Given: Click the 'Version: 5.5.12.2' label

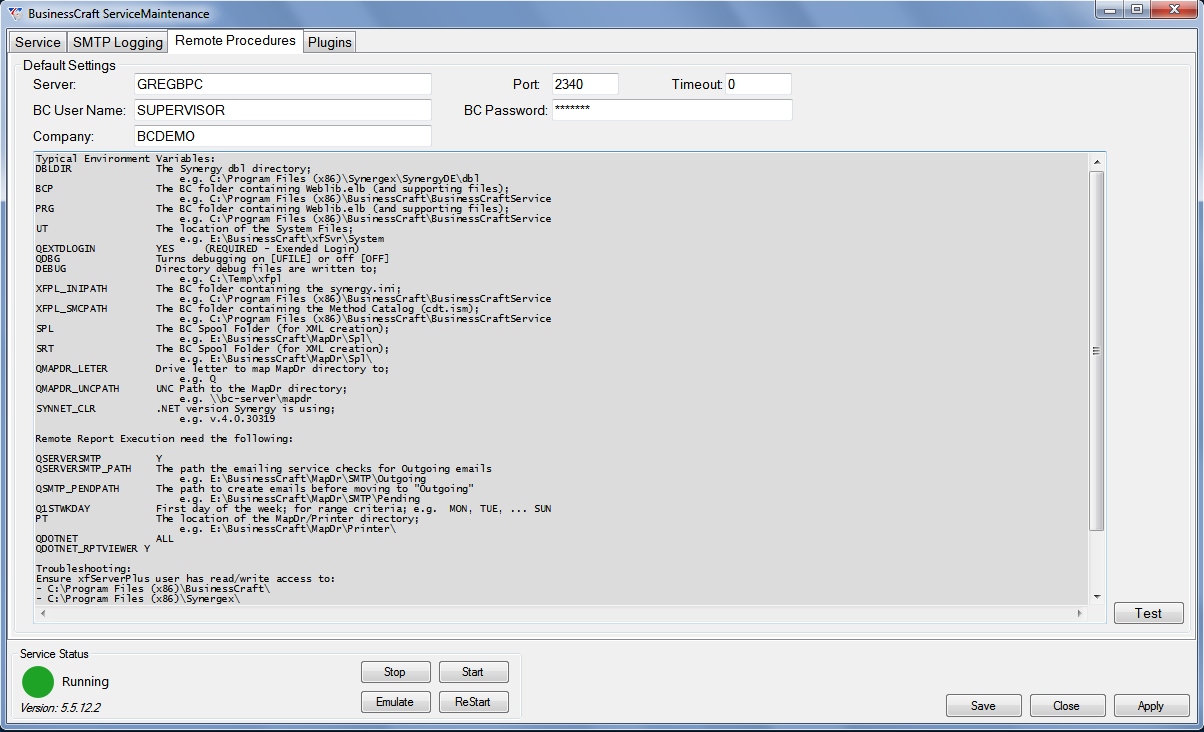Looking at the screenshot, I should tap(60, 708).
